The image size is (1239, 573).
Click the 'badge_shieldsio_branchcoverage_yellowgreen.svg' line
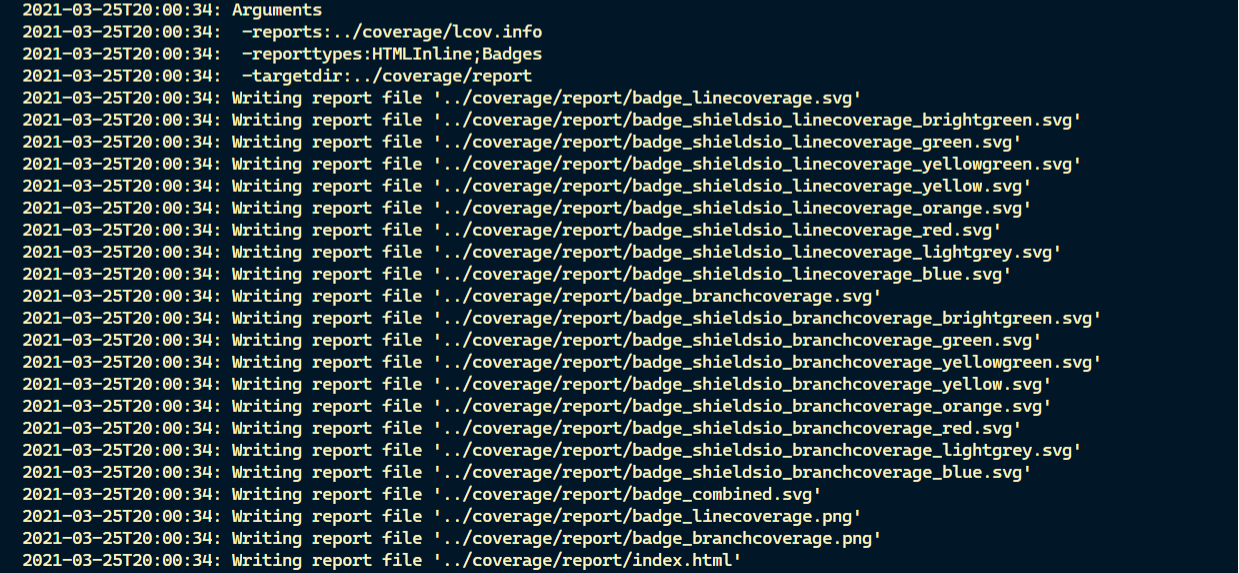(562, 362)
